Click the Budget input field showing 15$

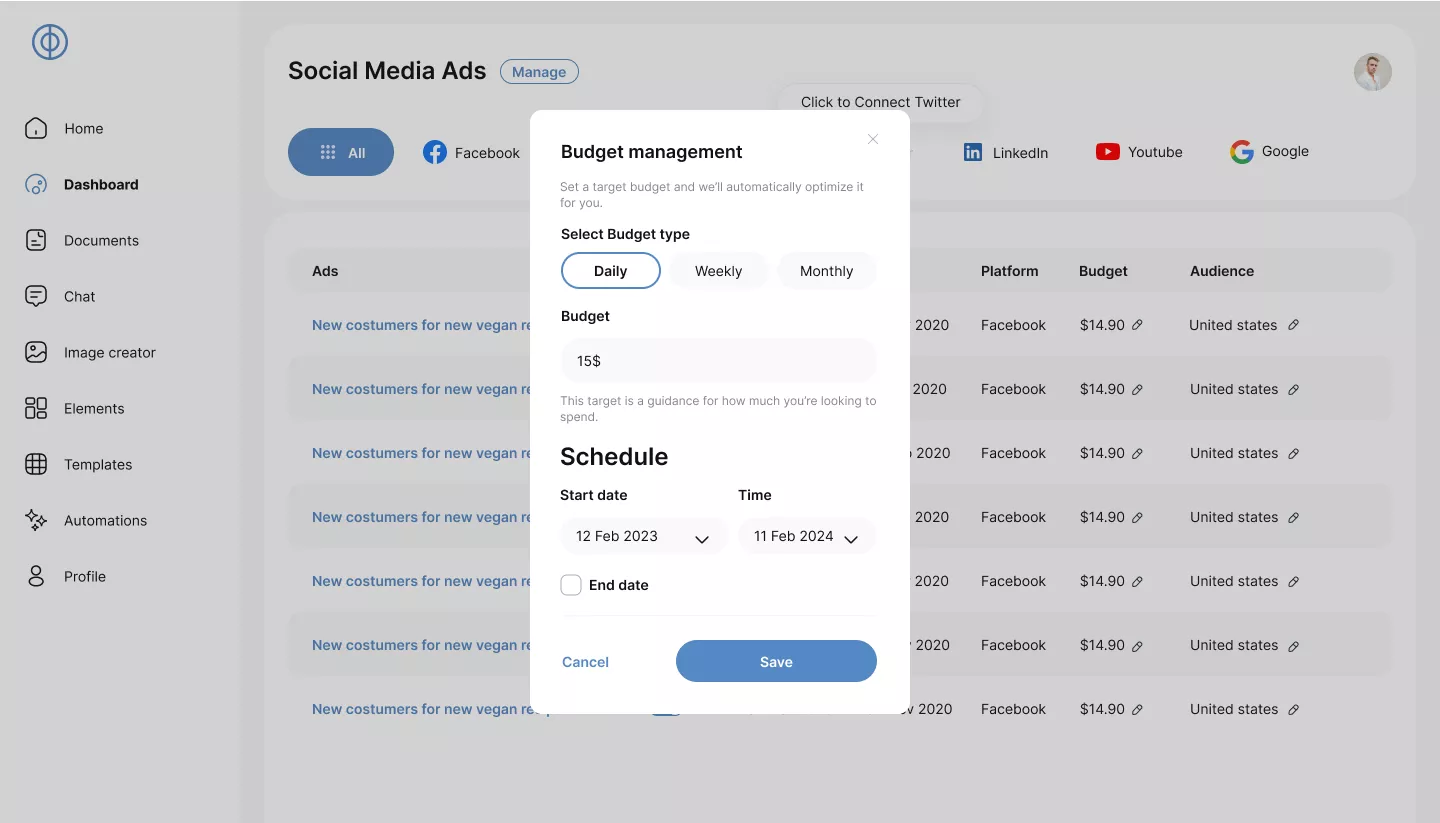click(x=718, y=360)
